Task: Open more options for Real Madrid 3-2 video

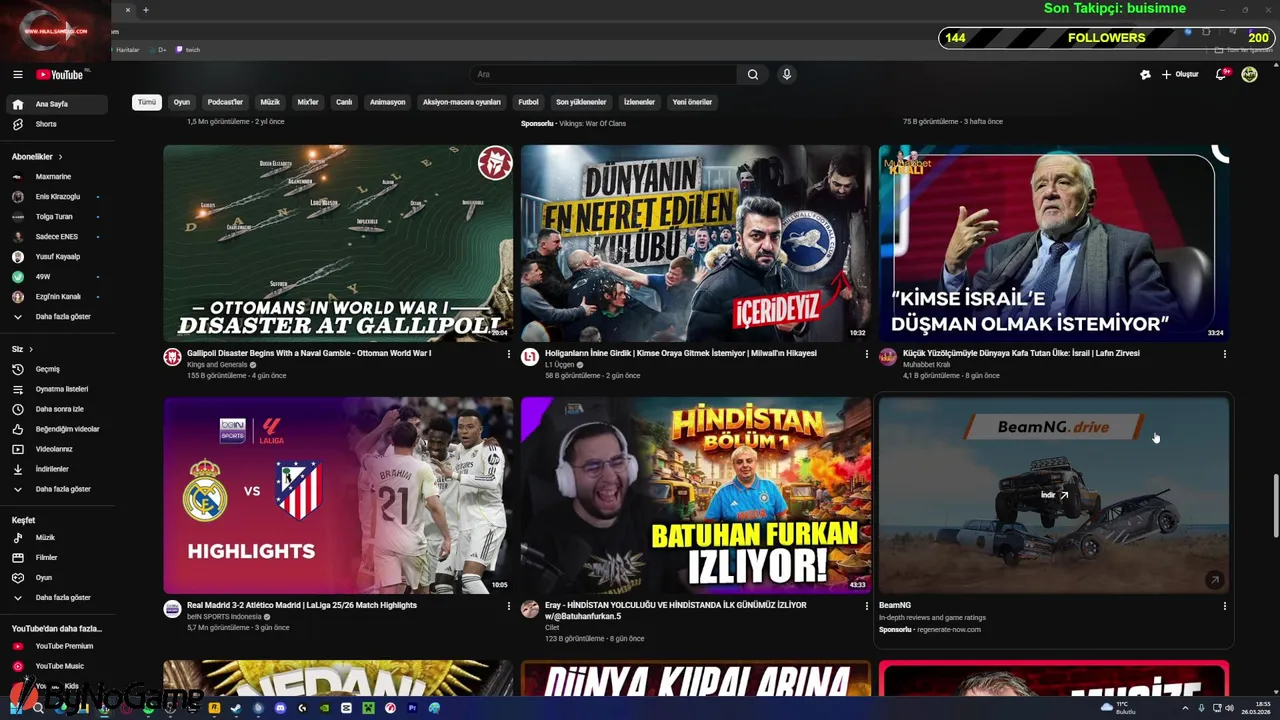Action: tap(509, 606)
